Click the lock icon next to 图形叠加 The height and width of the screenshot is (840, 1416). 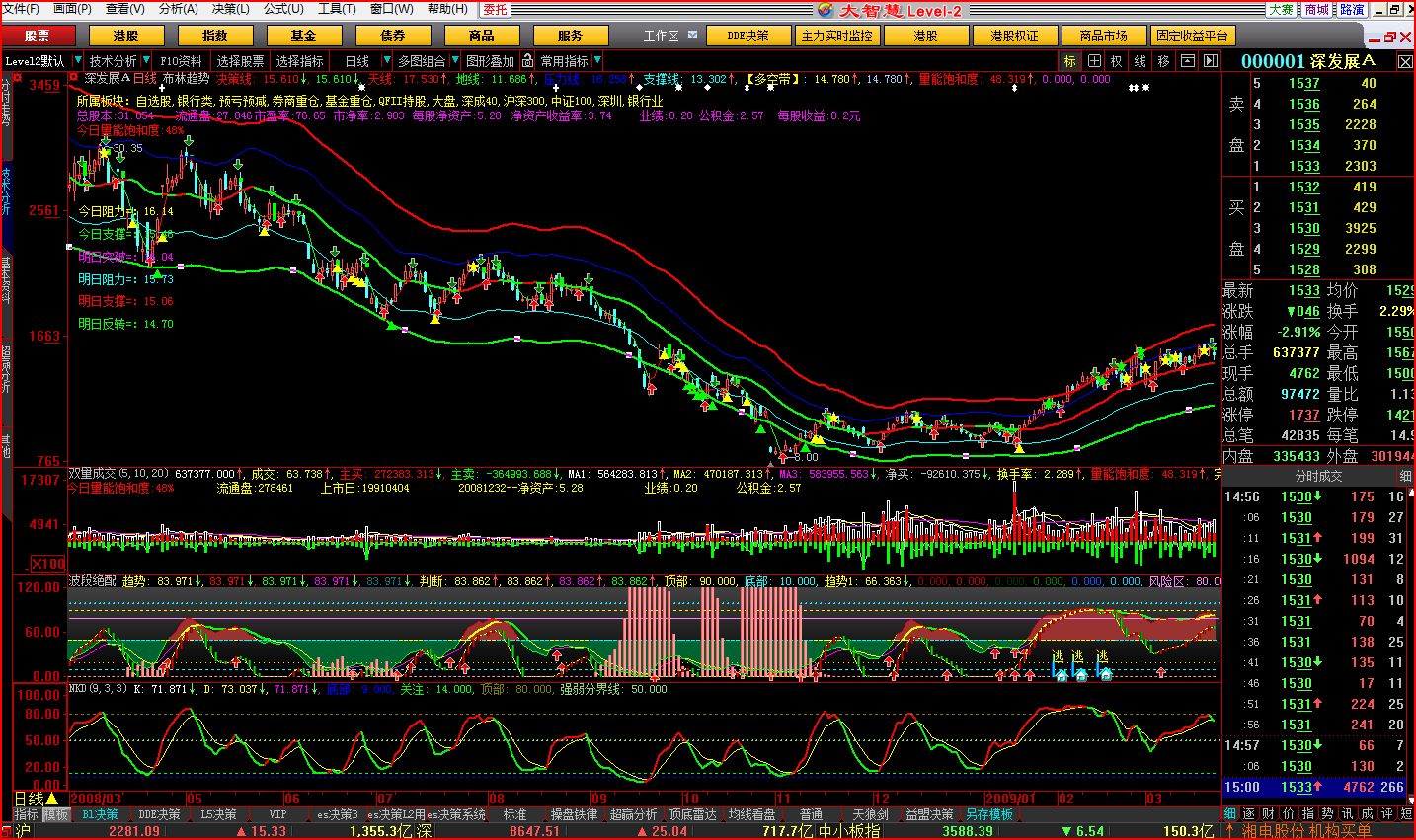pos(528,61)
